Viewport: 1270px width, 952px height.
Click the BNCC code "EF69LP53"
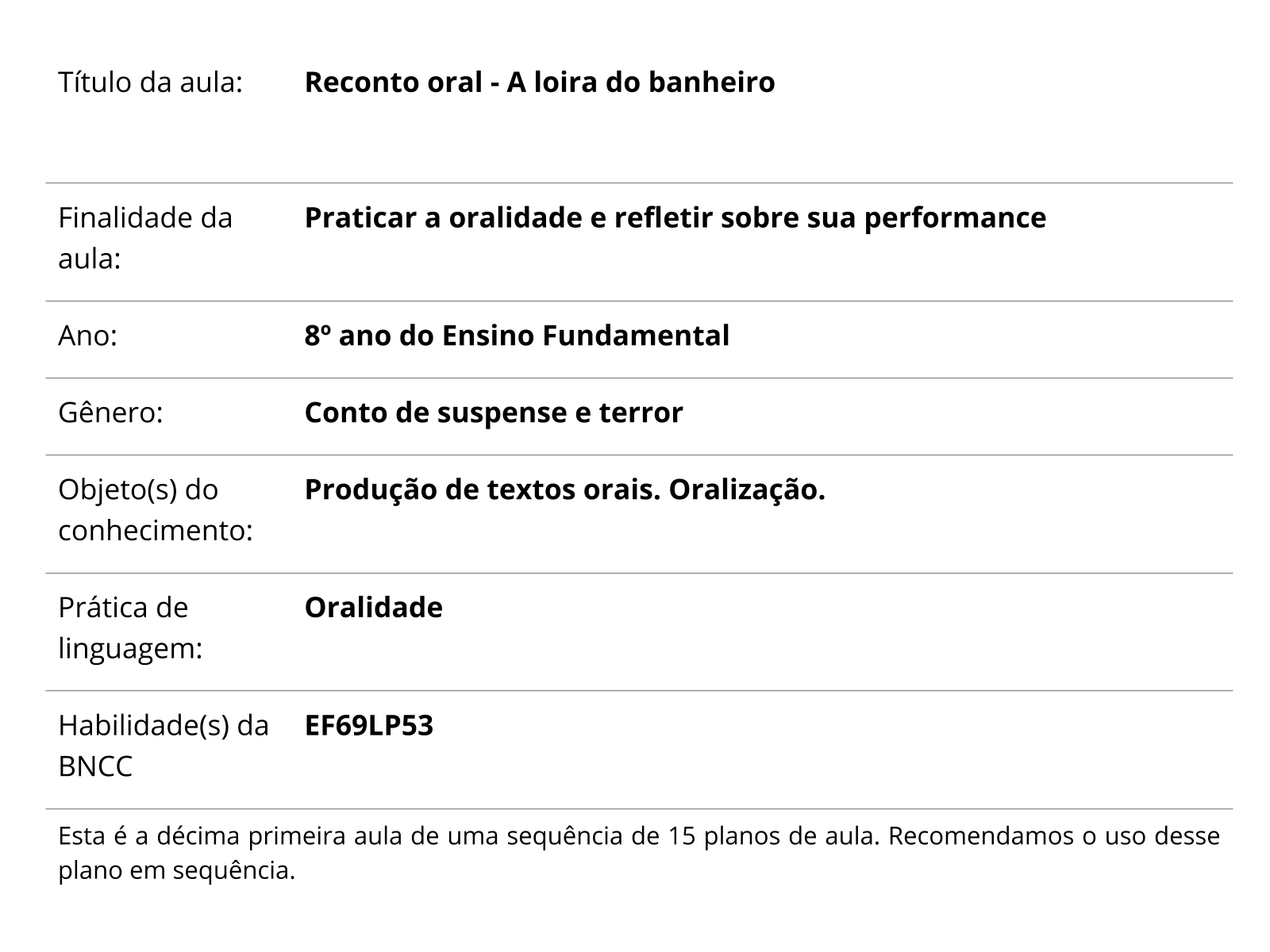click(x=369, y=726)
